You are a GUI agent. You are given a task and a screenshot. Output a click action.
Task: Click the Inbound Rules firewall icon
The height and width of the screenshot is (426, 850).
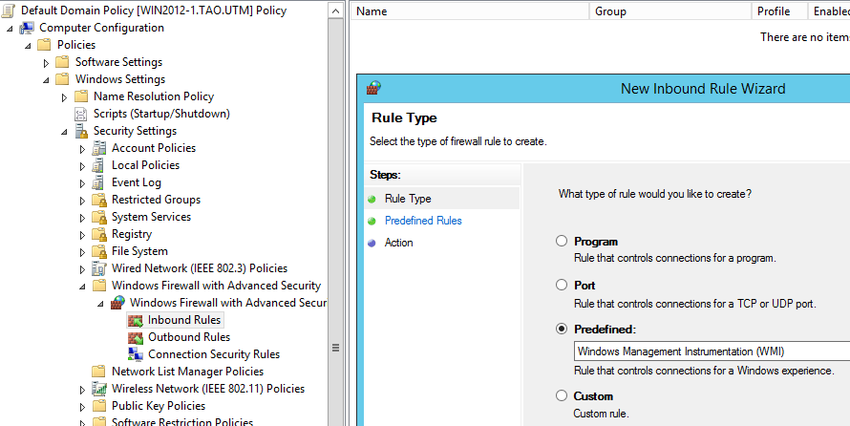[135, 320]
